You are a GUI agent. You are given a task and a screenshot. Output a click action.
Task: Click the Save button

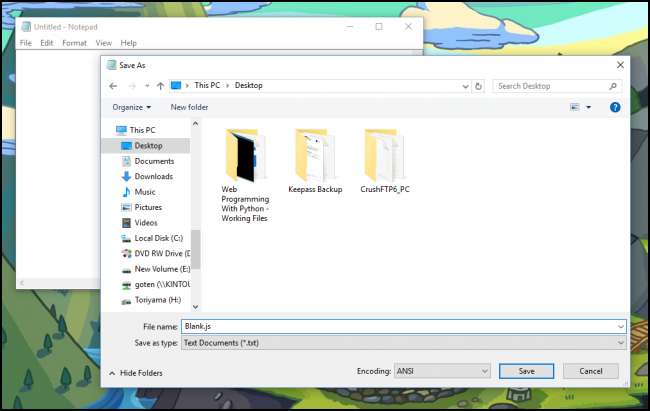[526, 371]
